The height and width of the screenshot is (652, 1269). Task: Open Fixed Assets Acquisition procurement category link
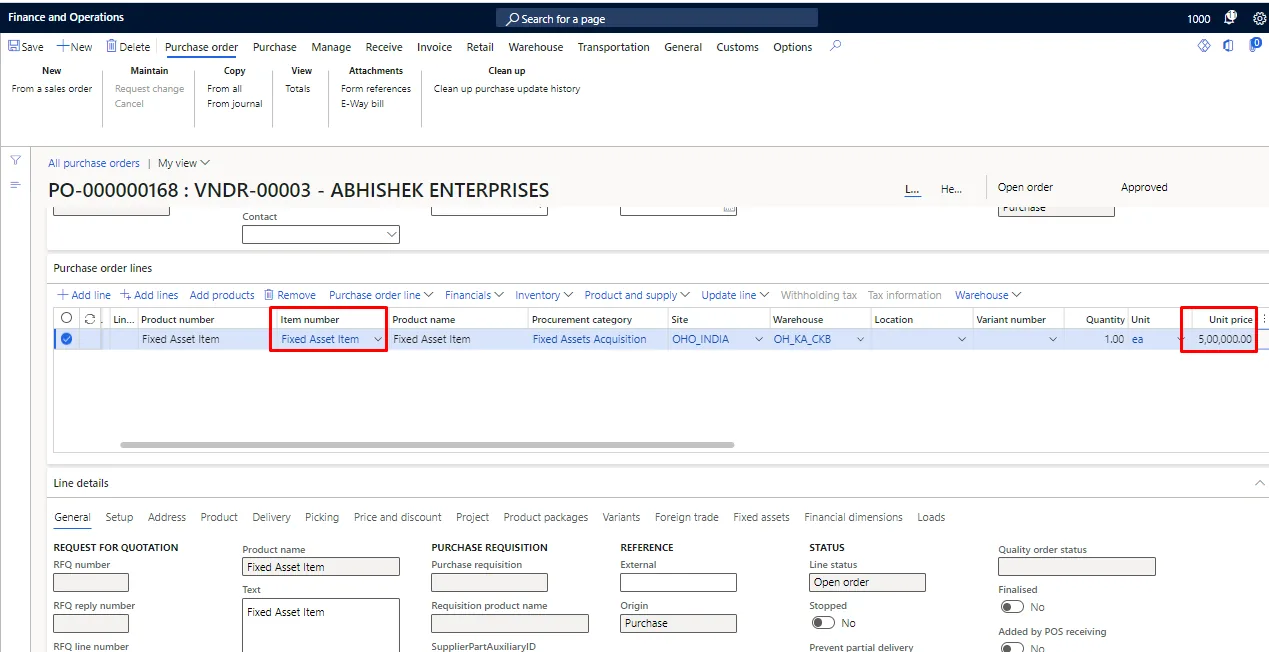click(x=589, y=339)
